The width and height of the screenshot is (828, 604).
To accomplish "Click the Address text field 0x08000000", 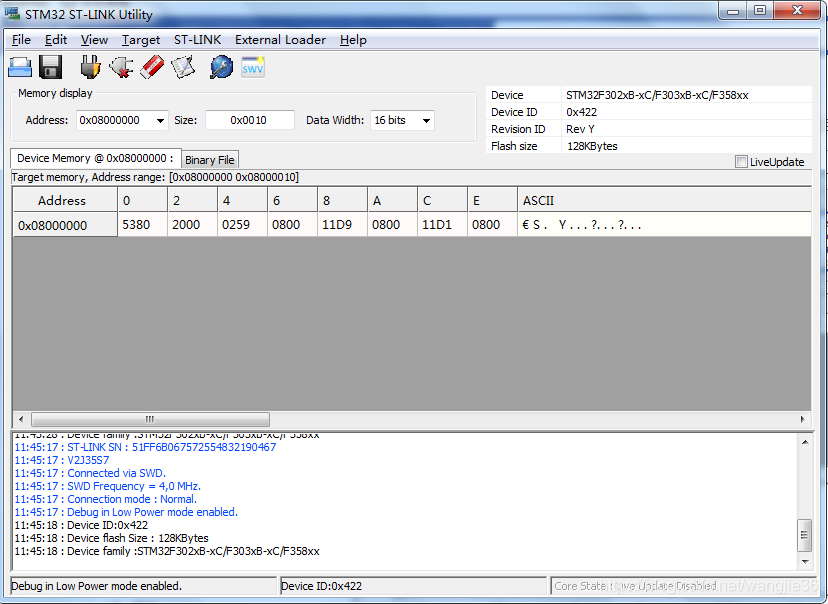I will pos(115,120).
